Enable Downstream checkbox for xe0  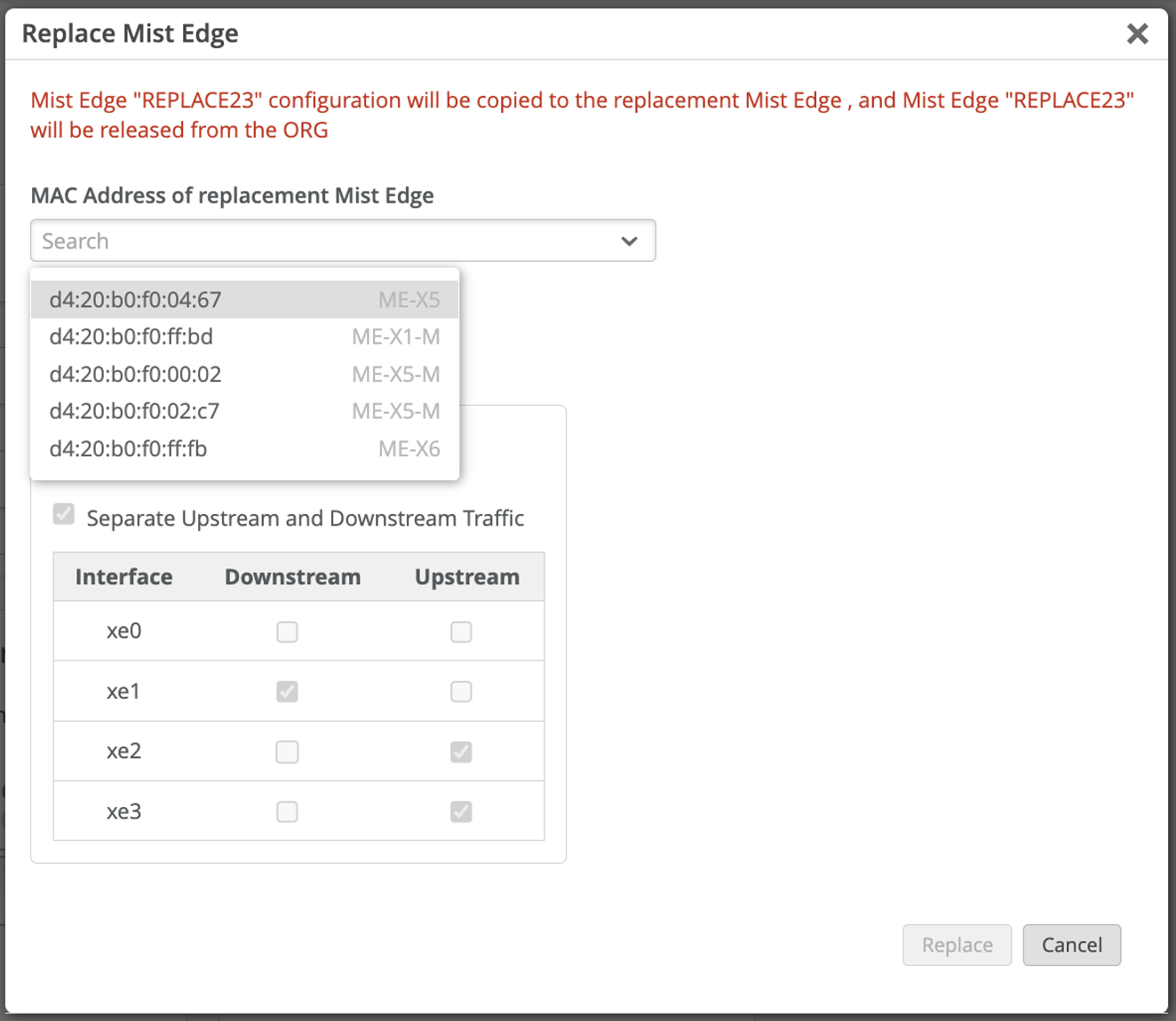click(287, 632)
